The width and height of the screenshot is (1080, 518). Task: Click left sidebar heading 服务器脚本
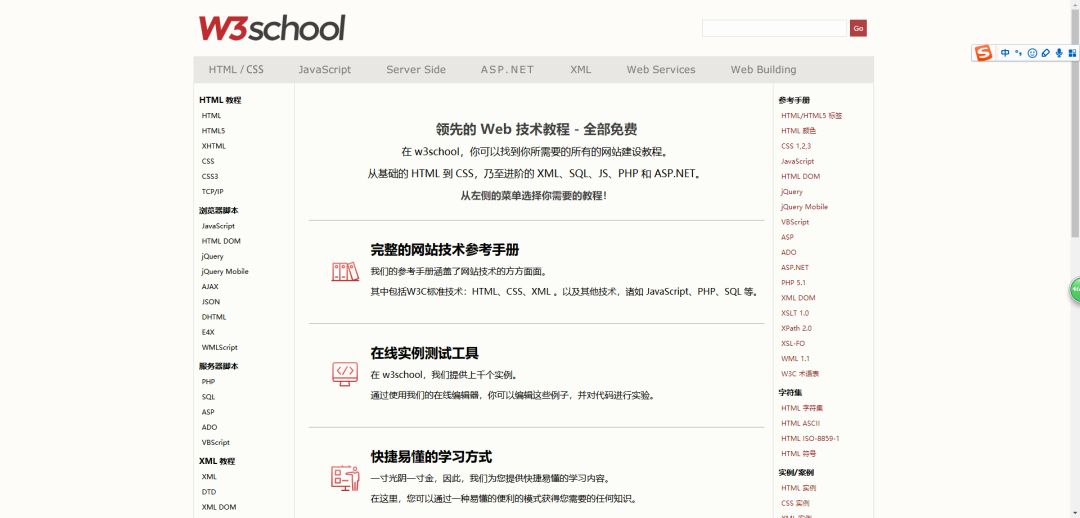218,366
